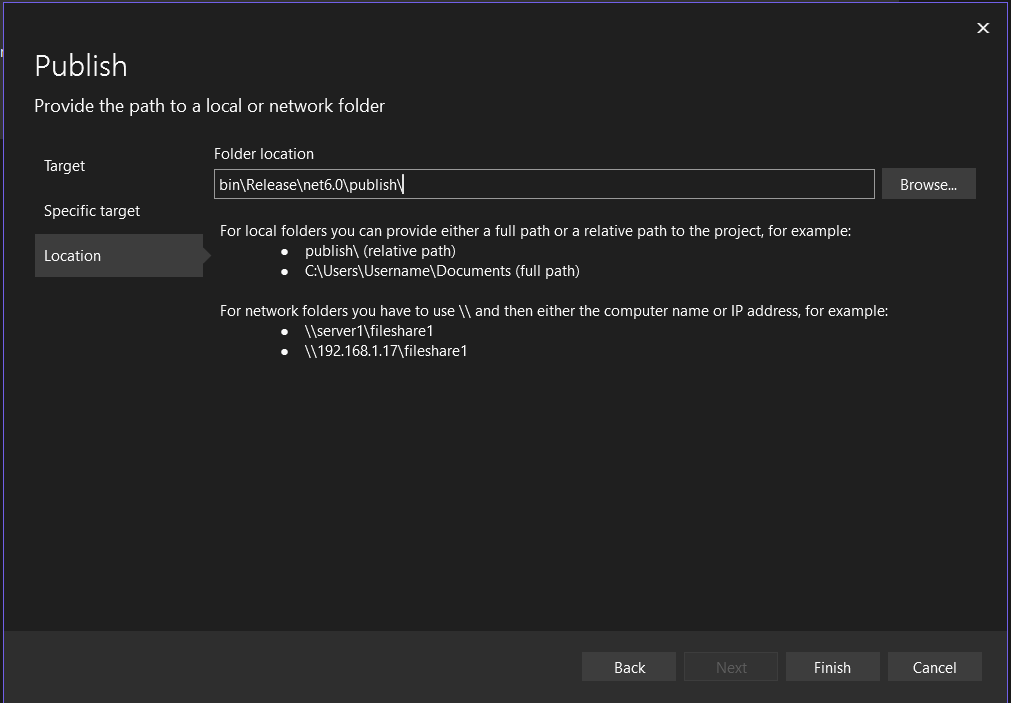Click the 'For network folders' instruction line
Image resolution: width=1011 pixels, height=703 pixels.
tap(554, 311)
